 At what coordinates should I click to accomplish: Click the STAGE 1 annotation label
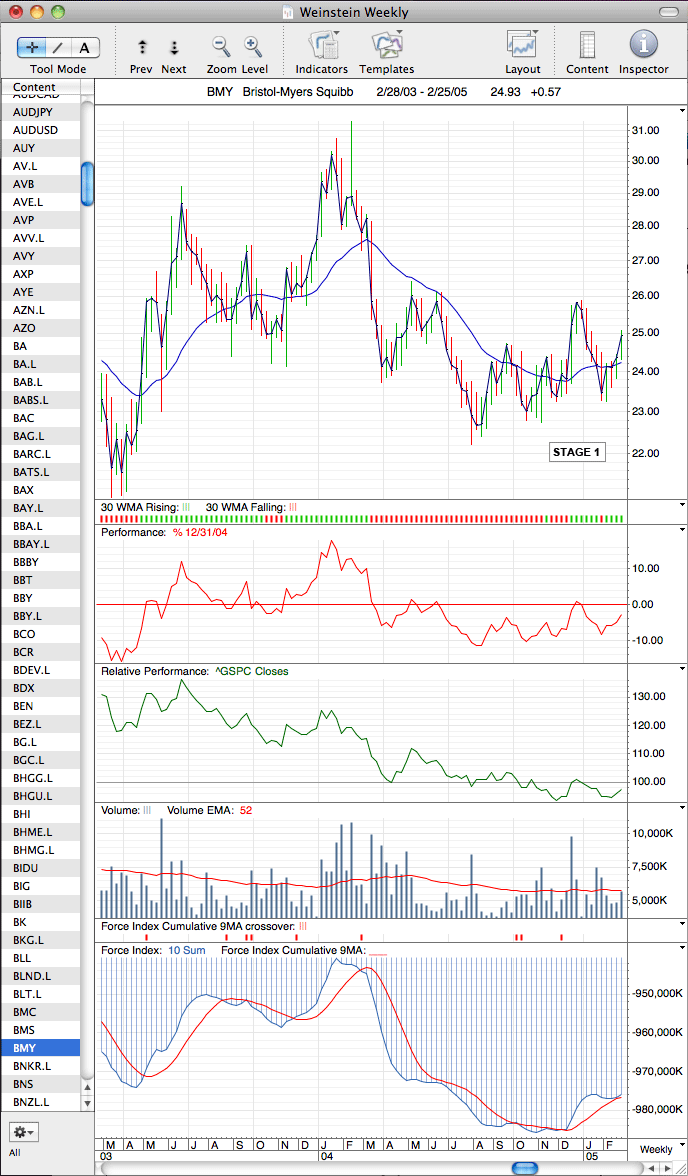click(x=576, y=452)
